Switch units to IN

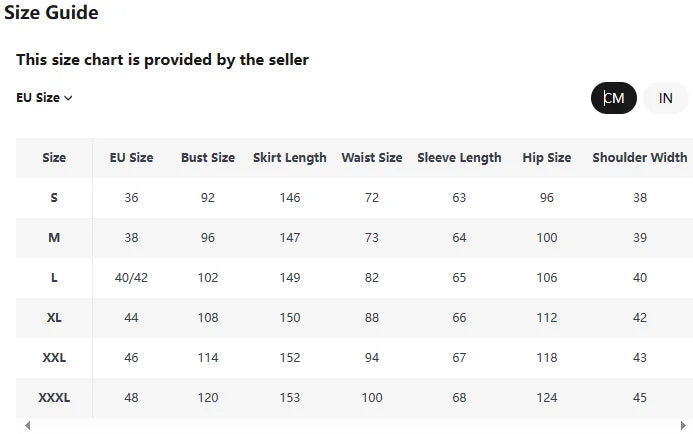coord(665,98)
